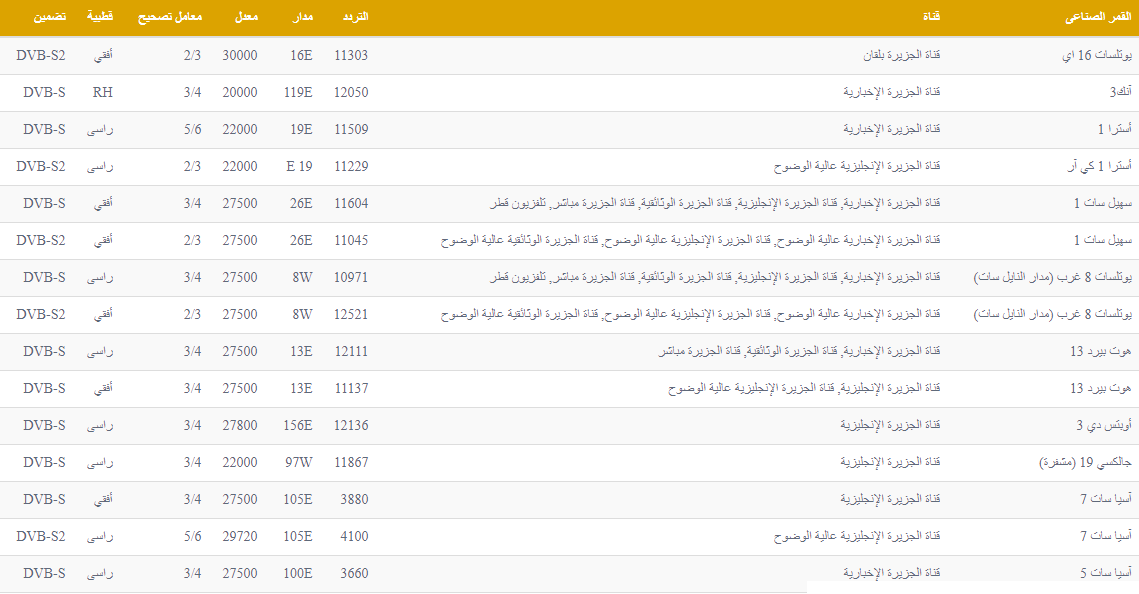This screenshot has height=594, width=1139.
Task: Click symbol rate 27800
Action: 240,426
